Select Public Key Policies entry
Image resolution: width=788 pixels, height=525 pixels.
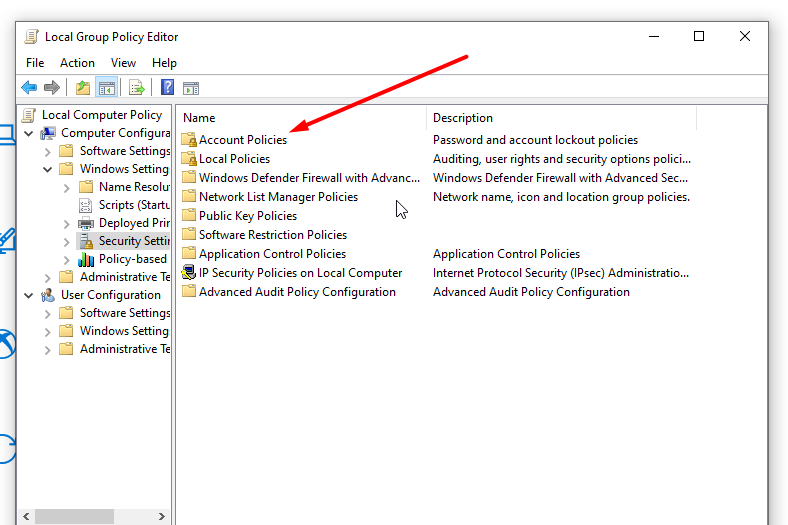248,216
